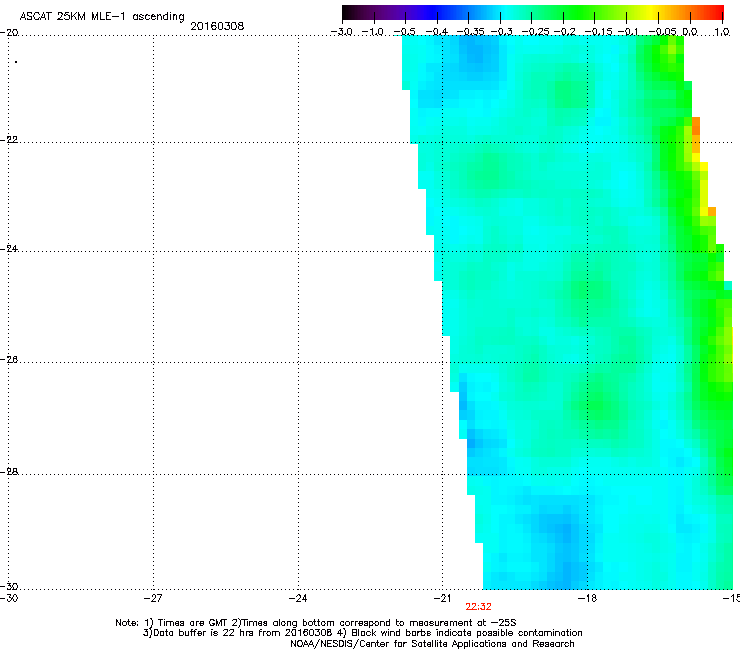This screenshot has width=740, height=650.
Task: Click the 0.0 color scale label
Action: point(690,32)
